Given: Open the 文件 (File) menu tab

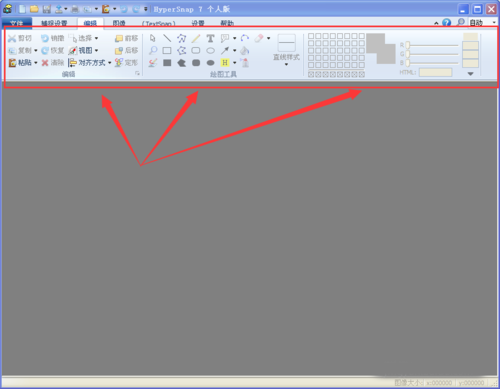Looking at the screenshot, I should pos(17,23).
